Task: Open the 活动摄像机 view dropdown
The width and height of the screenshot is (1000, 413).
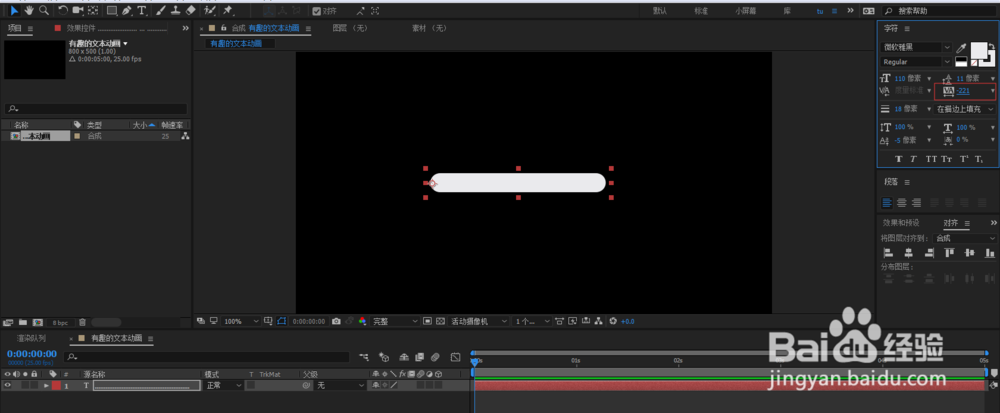Action: pos(479,321)
